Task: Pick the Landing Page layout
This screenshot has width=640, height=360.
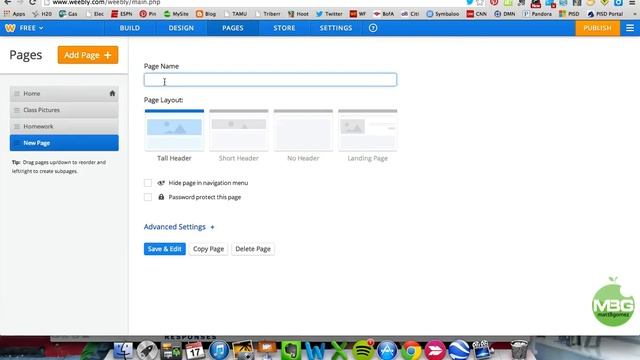Action: tap(368, 136)
